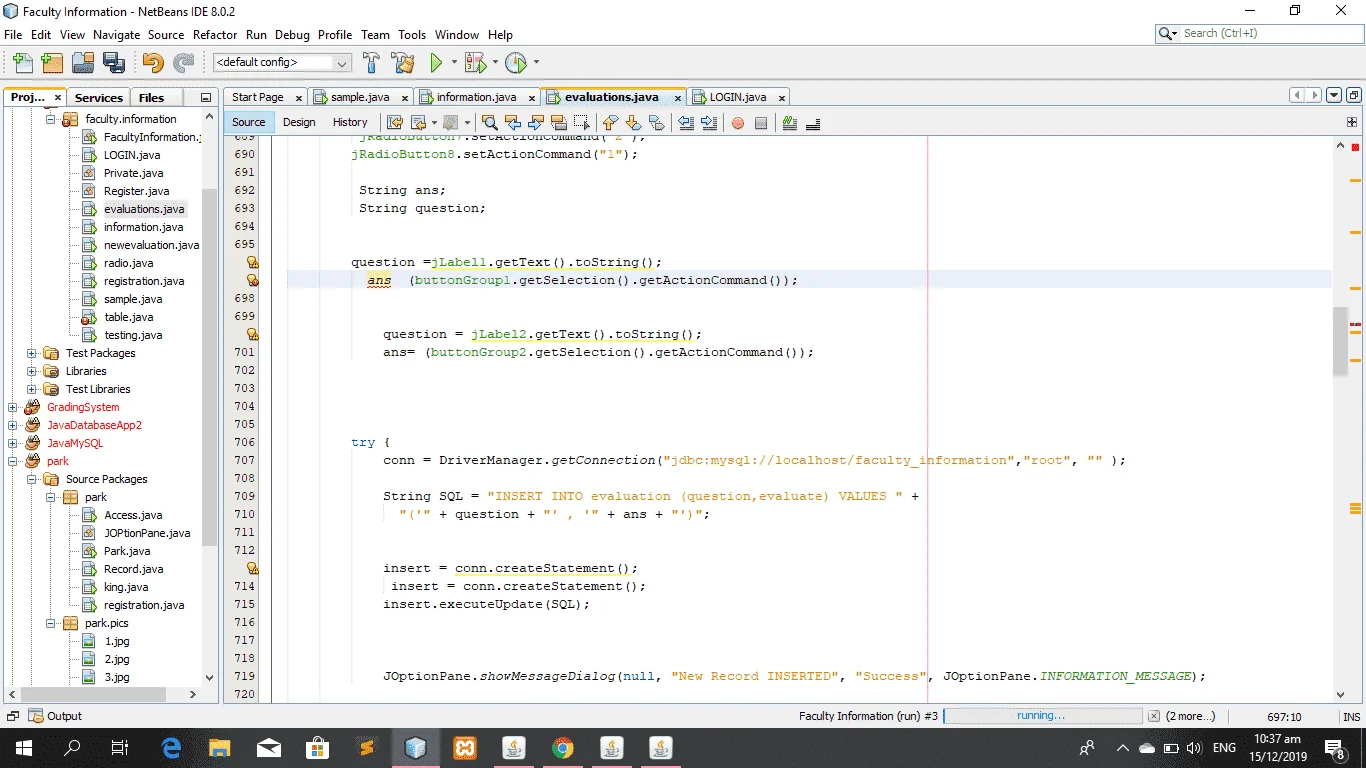Click the editor split grid icon
The height and width of the screenshot is (768, 1366).
[1352, 122]
